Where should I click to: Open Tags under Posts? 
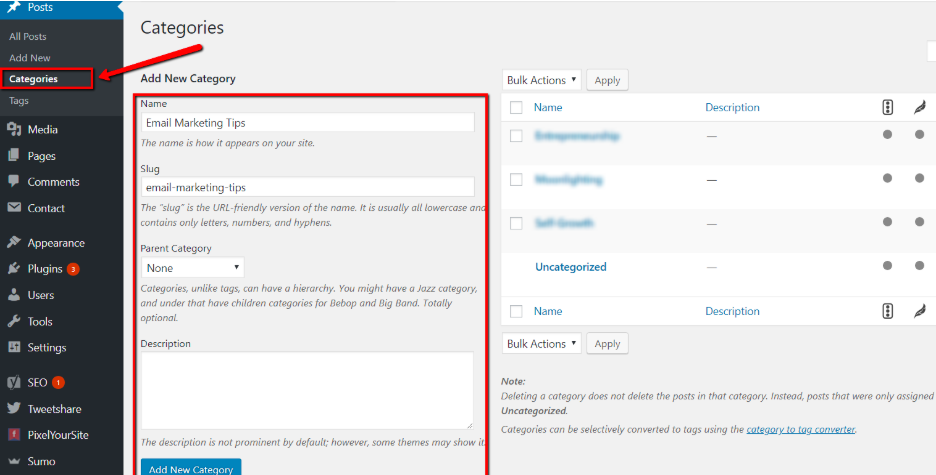click(19, 101)
